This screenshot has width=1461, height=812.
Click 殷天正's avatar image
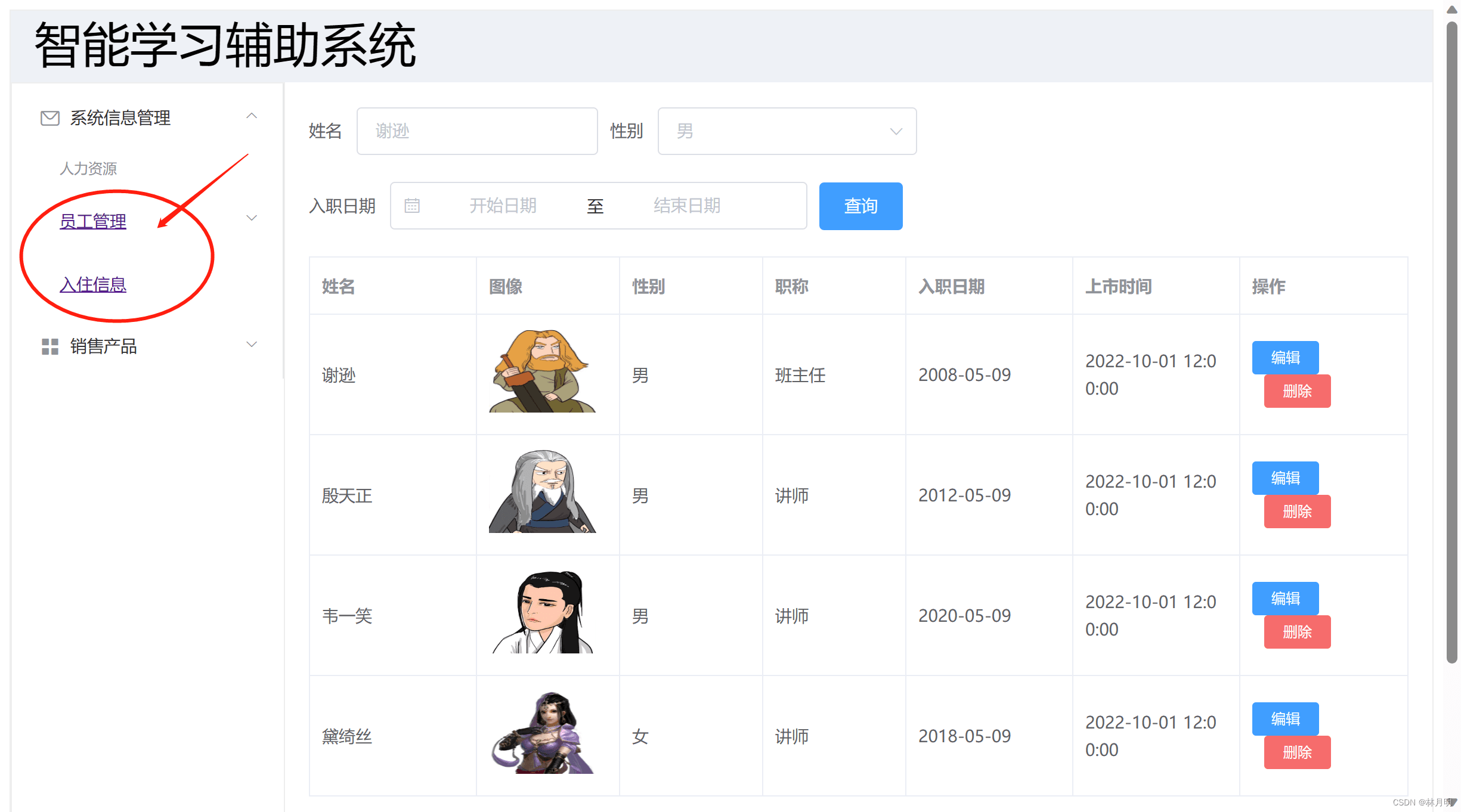tap(542, 491)
